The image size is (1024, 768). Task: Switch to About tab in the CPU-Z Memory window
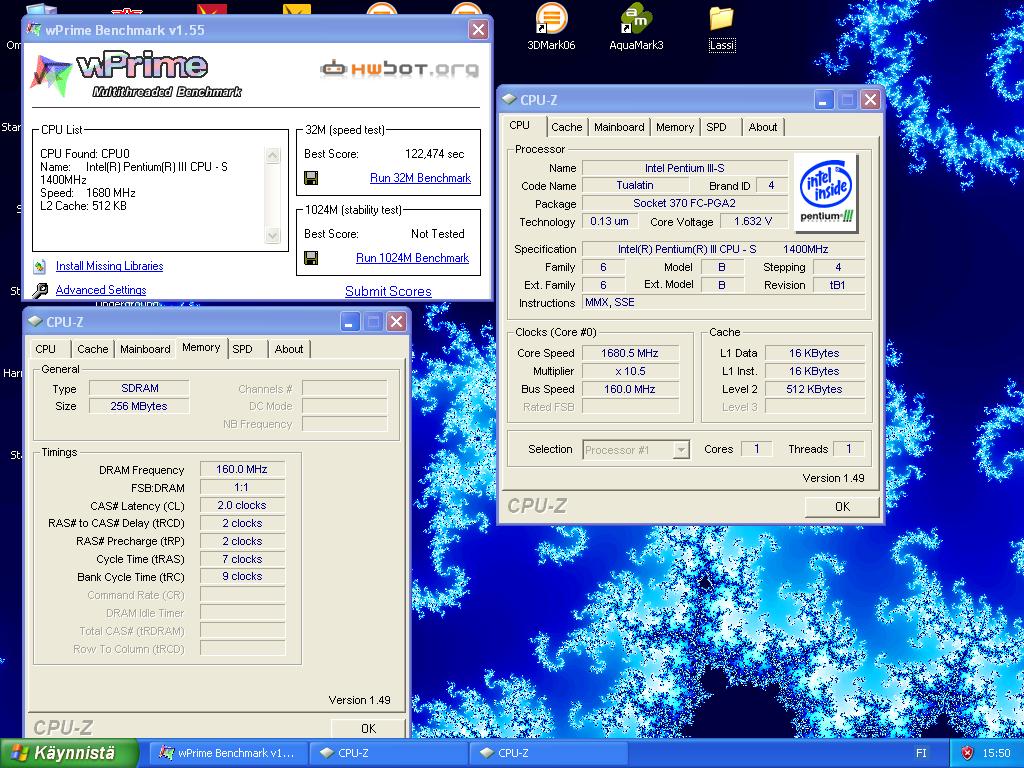coord(288,349)
